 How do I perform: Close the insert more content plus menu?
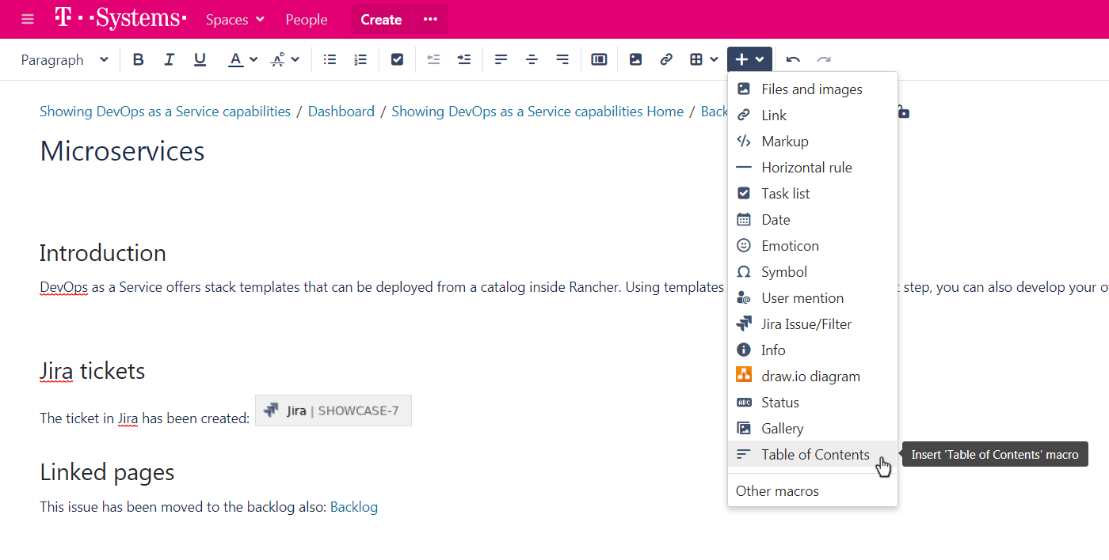[749, 60]
